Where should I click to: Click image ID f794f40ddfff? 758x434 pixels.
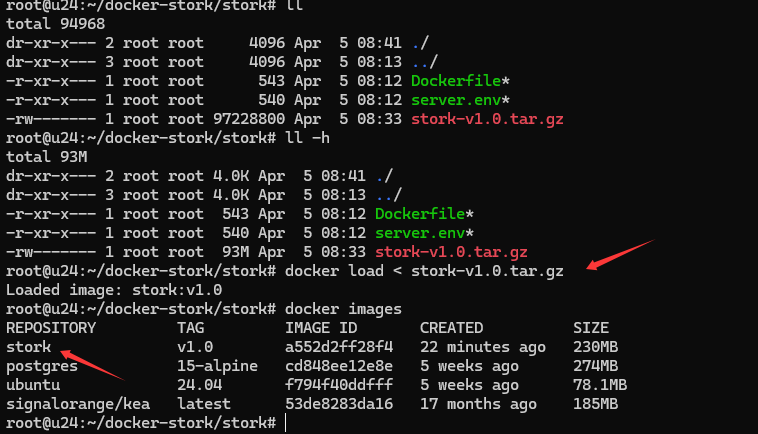pos(339,385)
